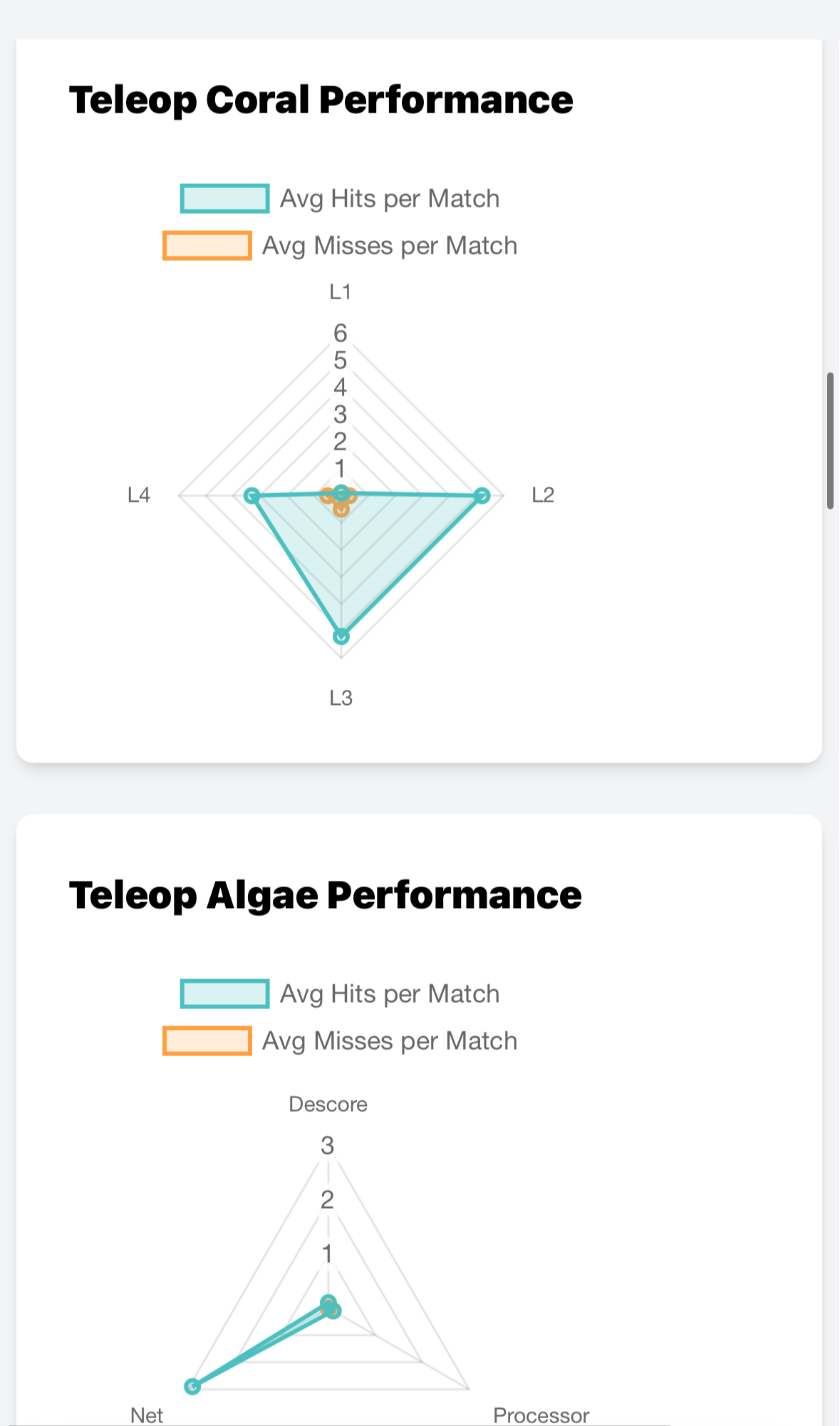Viewport: 840px width, 1426px height.
Task: Click the Processor axis label
Action: coord(541,1415)
